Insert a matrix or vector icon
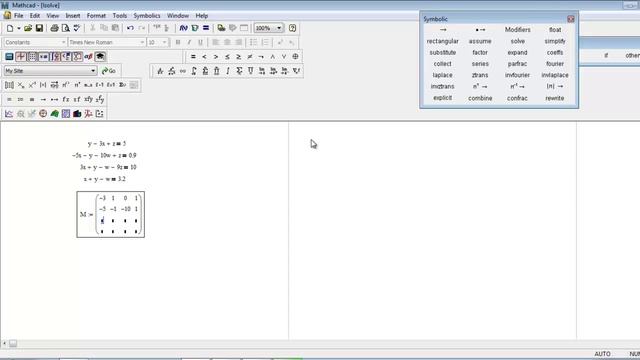The width and height of the screenshot is (640, 360). 9,85
